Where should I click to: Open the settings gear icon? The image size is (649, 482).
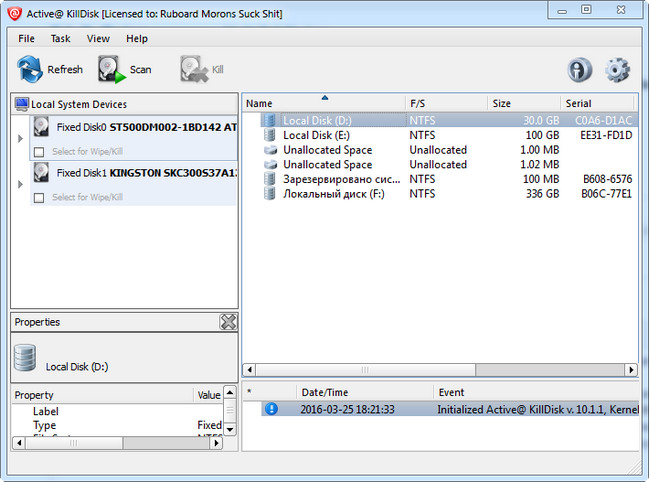[x=618, y=70]
